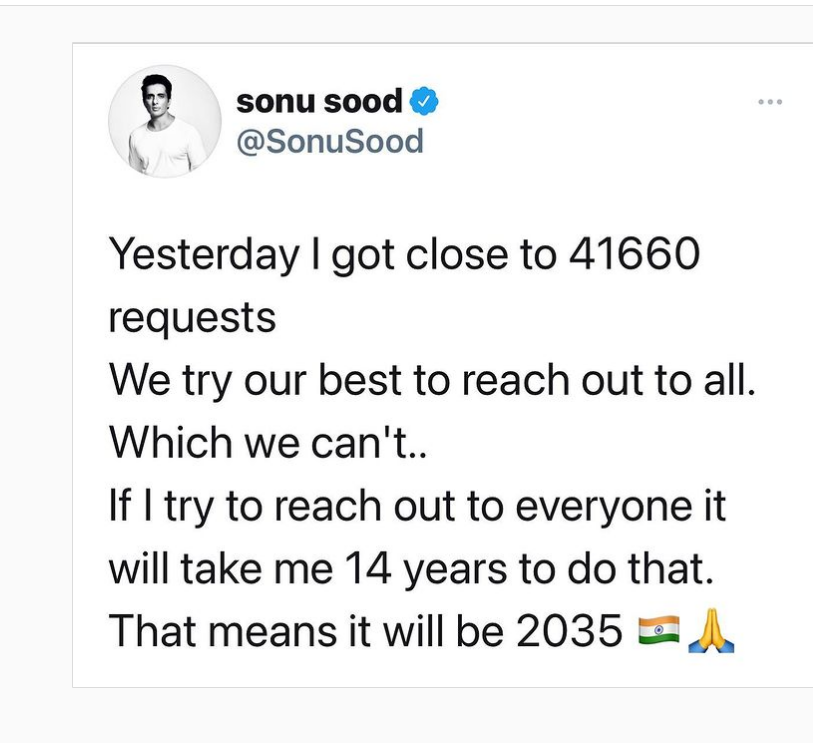Open the @SonuSood handle link
The image size is (813, 743).
point(330,141)
